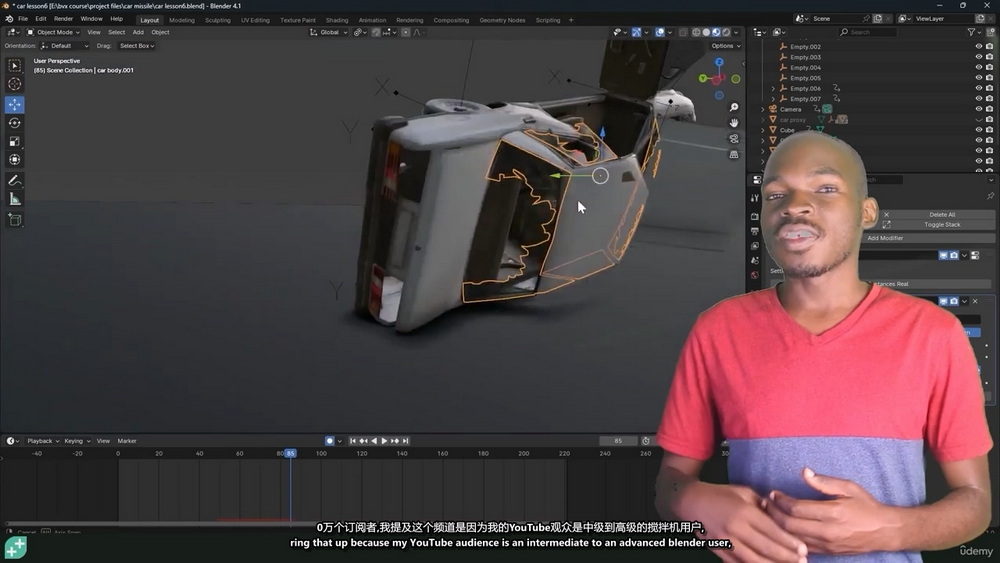Open the viewport Add menu
The width and height of the screenshot is (1000, 563).
(x=138, y=32)
